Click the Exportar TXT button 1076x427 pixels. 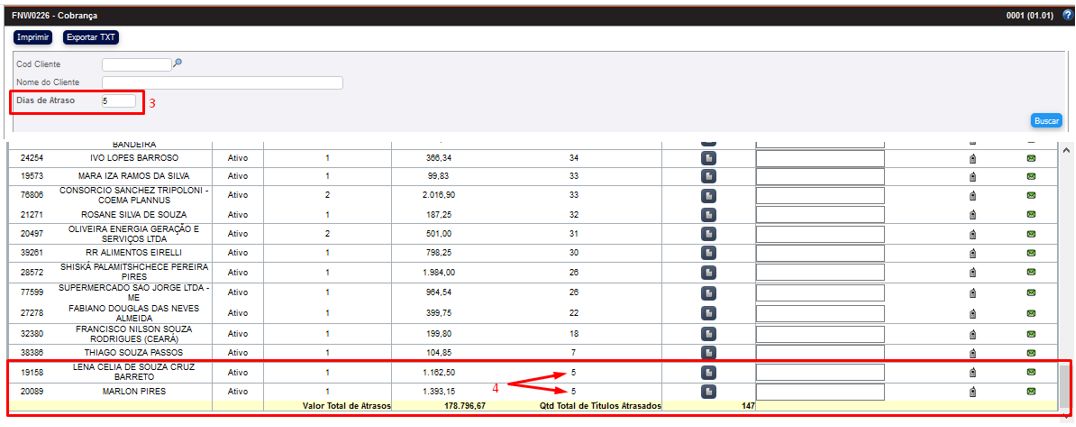[x=91, y=37]
